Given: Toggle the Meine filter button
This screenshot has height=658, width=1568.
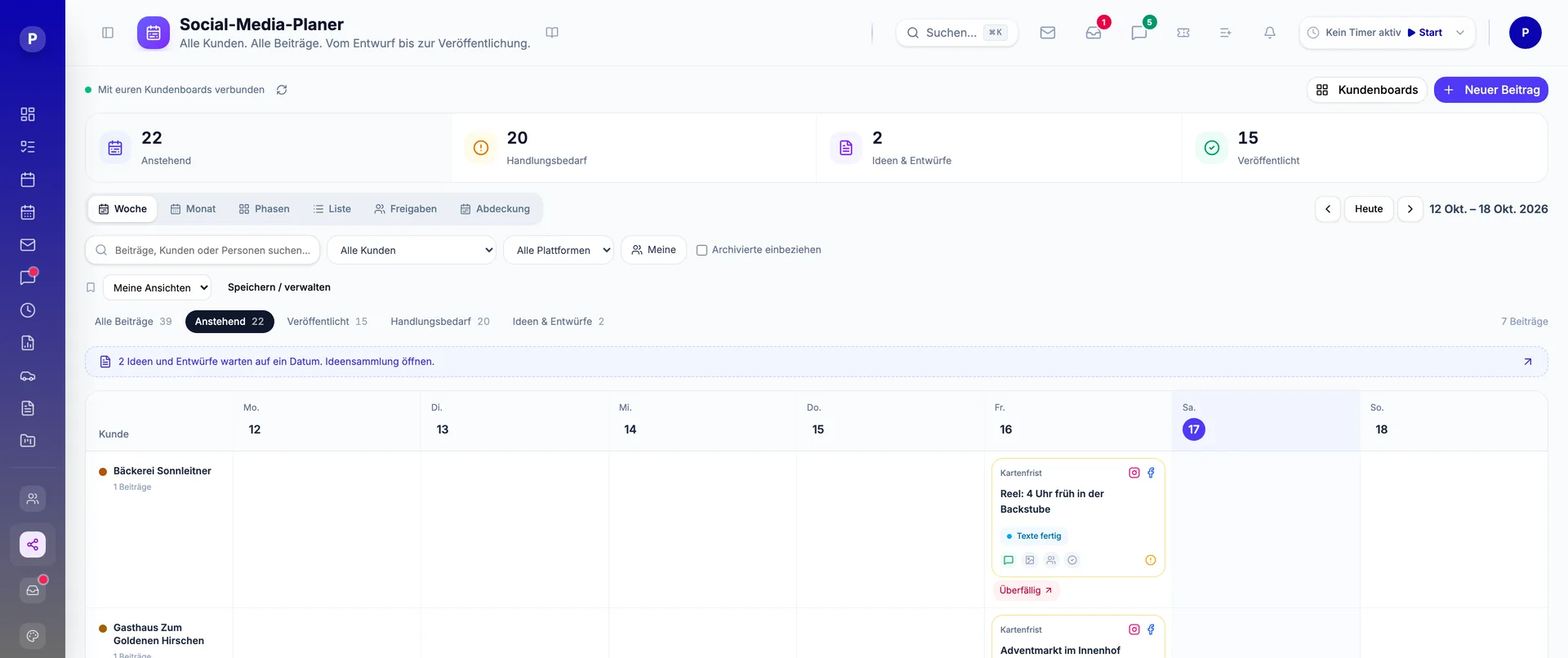Looking at the screenshot, I should 653,250.
